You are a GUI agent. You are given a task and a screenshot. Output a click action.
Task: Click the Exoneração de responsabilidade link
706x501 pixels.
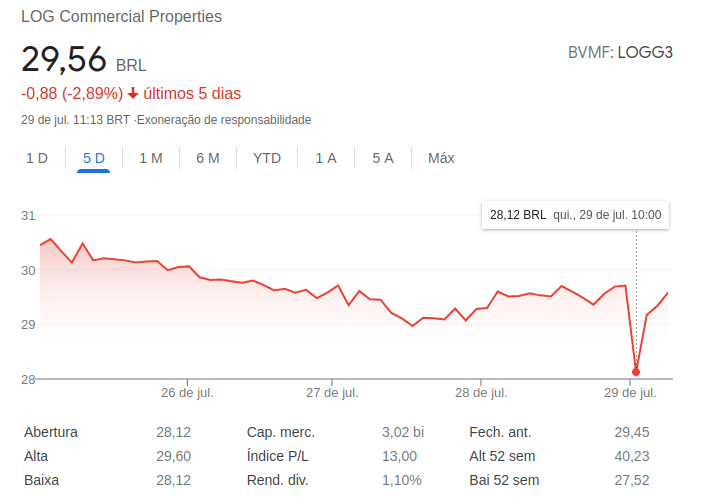224,120
